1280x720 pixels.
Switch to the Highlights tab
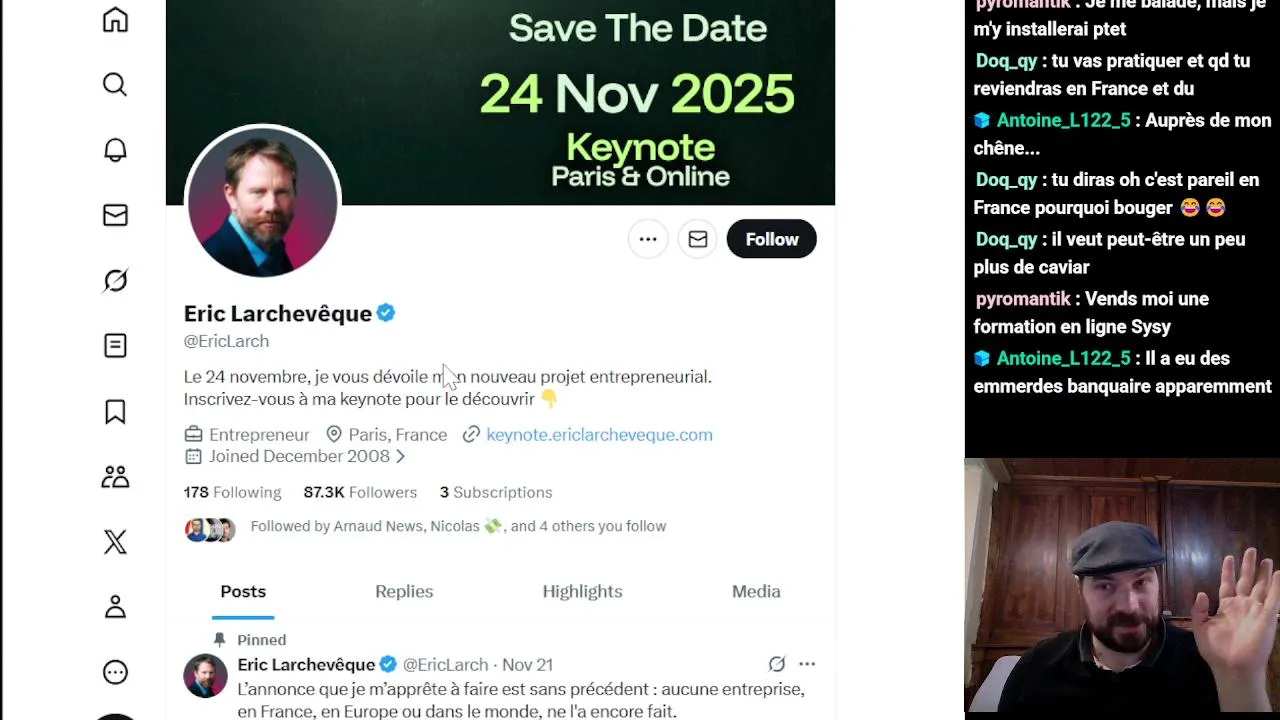click(x=582, y=592)
